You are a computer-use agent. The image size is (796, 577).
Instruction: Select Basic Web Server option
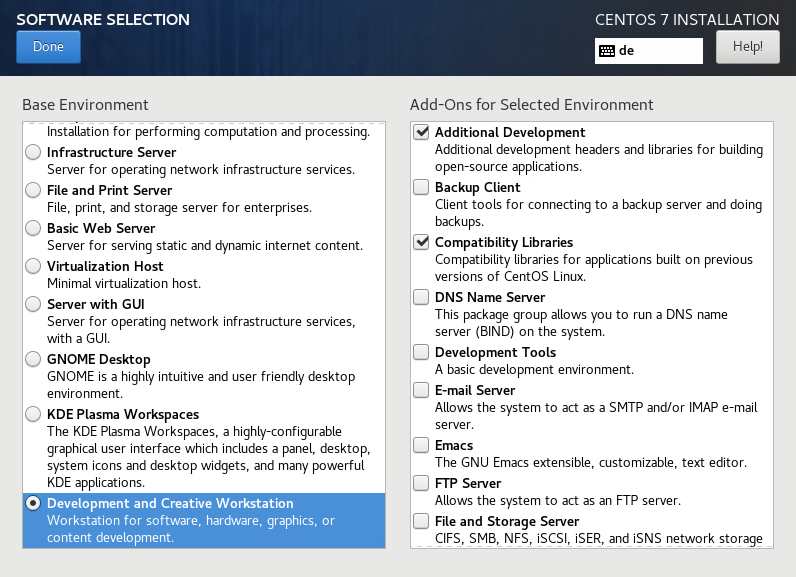34,229
